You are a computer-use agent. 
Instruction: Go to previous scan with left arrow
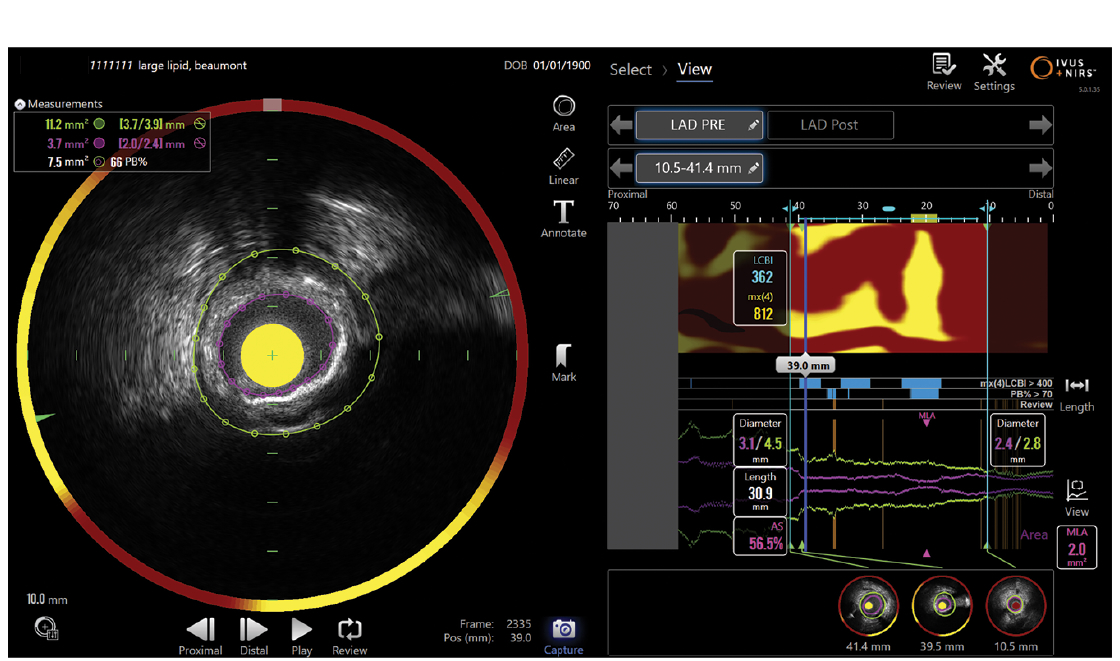tap(621, 125)
